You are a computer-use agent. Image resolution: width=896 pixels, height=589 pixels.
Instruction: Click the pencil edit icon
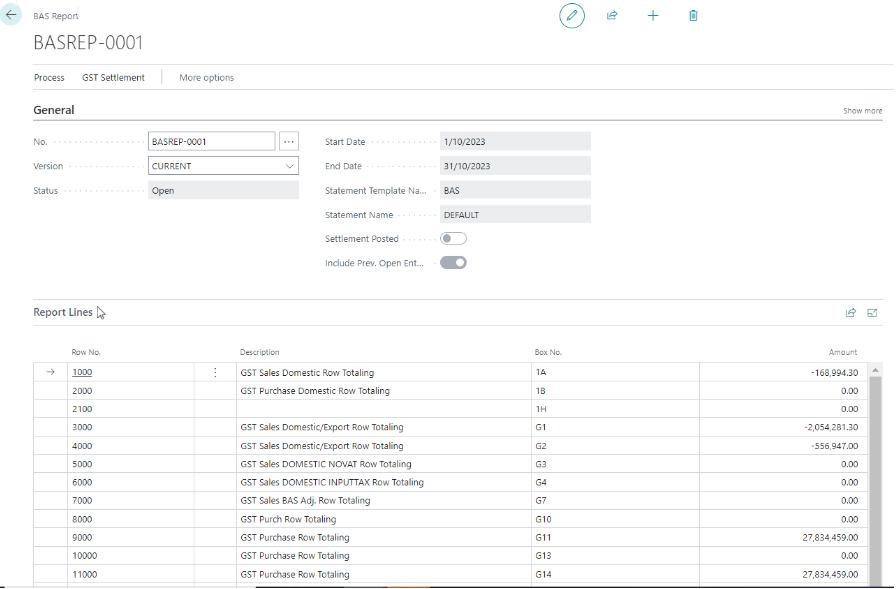click(x=572, y=16)
